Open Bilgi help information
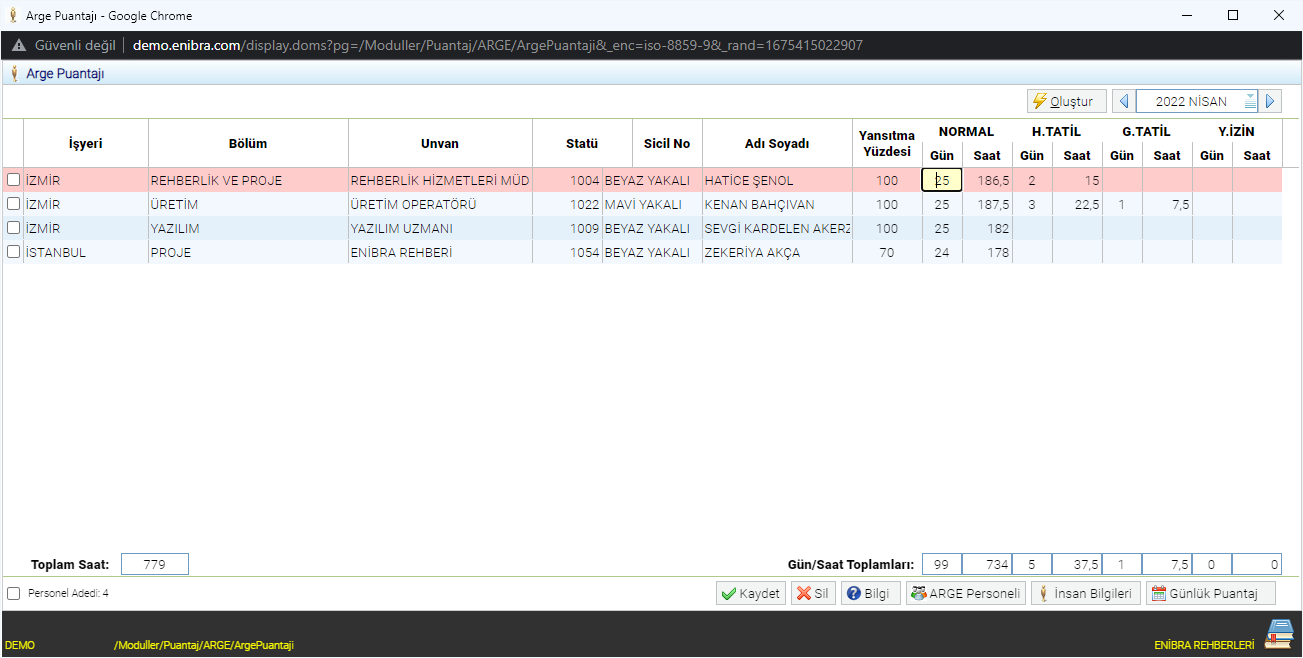 click(x=867, y=593)
